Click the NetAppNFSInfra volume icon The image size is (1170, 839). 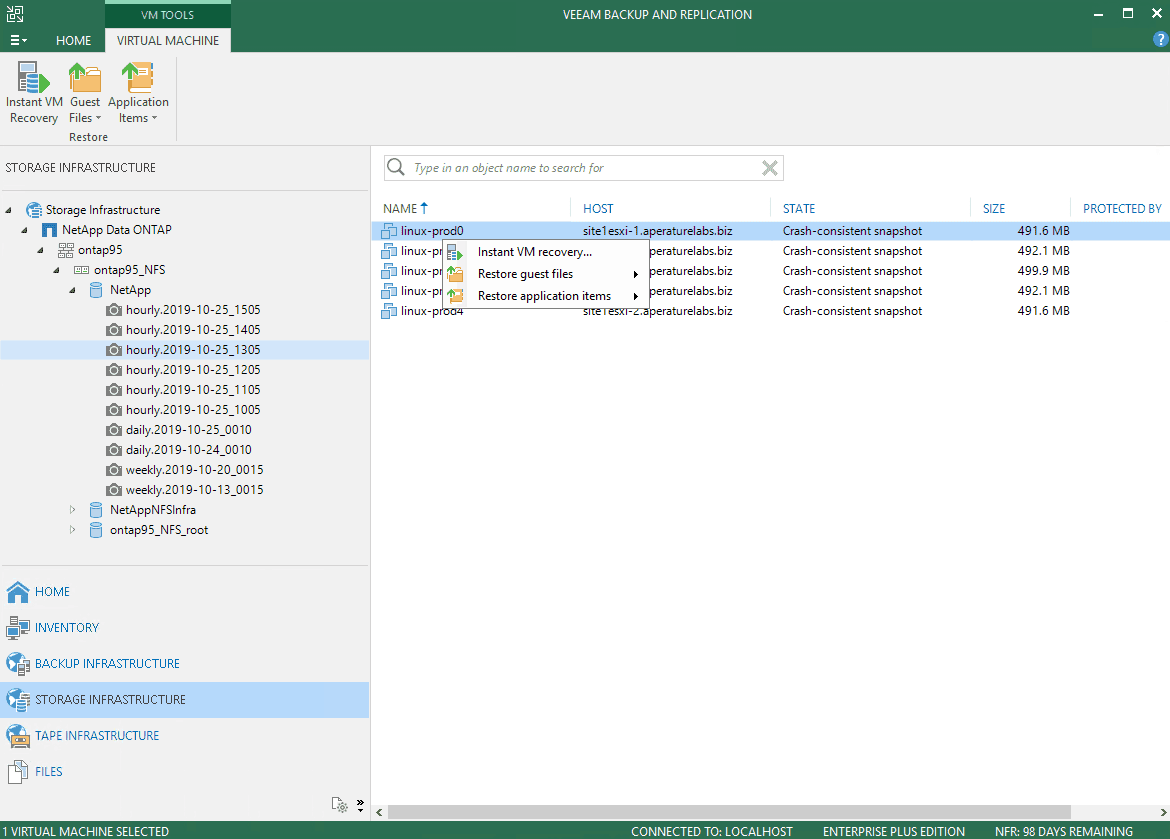tap(96, 510)
